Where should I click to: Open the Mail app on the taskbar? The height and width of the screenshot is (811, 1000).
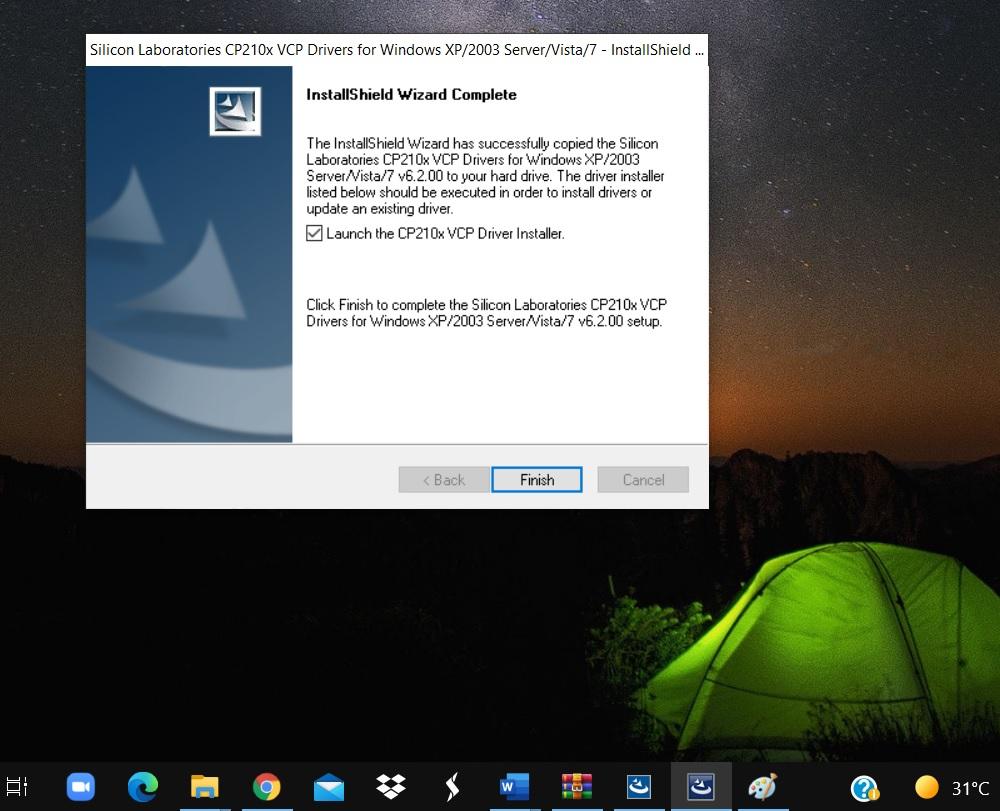point(329,787)
